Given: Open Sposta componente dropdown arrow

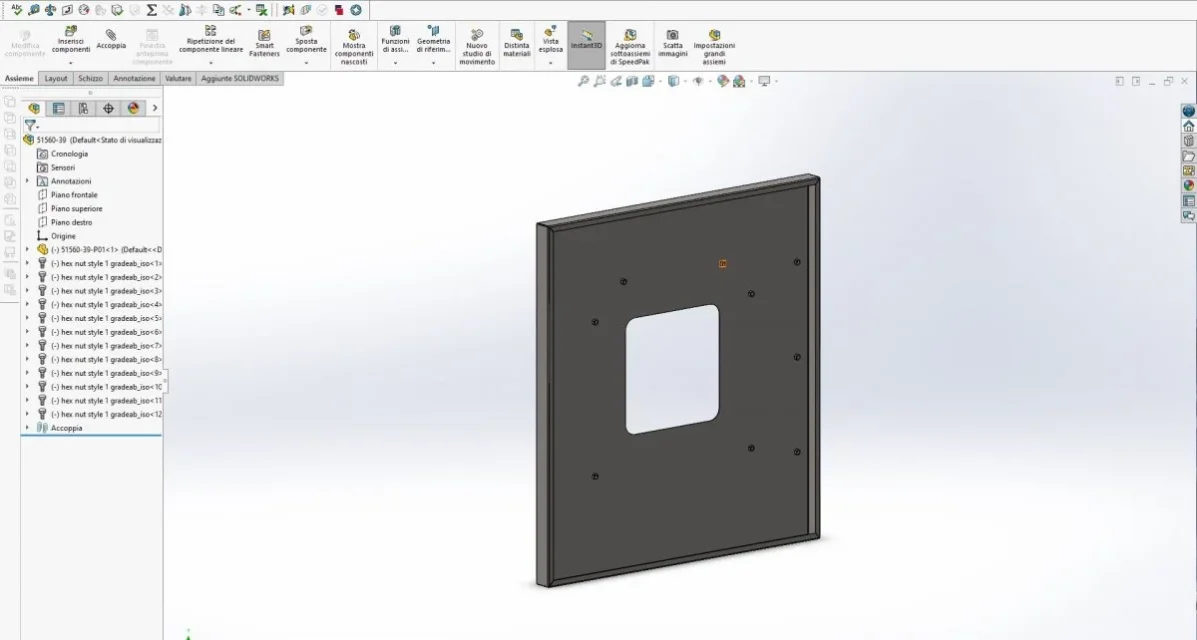Looking at the screenshot, I should pyautogui.click(x=306, y=63).
